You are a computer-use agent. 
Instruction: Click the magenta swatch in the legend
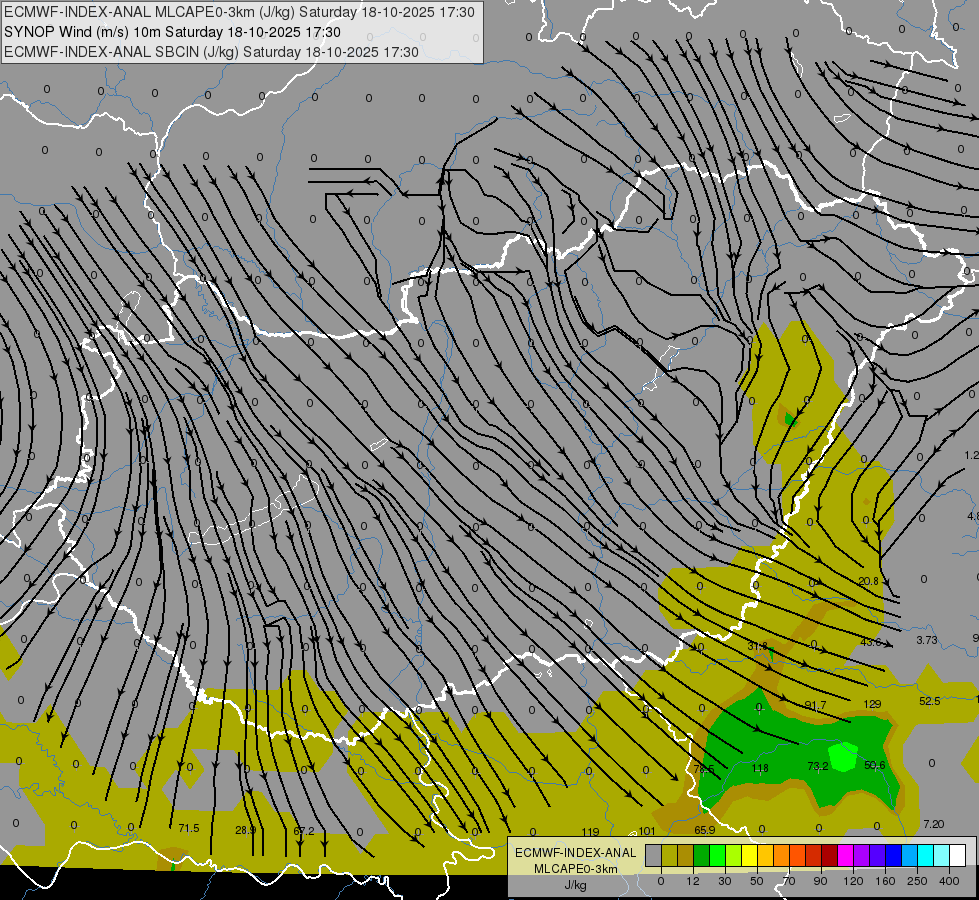[846, 856]
